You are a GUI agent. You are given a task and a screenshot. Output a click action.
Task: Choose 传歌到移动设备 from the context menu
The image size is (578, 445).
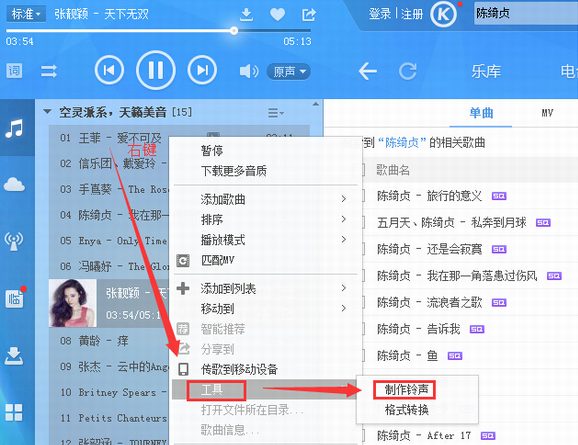pyautogui.click(x=239, y=369)
